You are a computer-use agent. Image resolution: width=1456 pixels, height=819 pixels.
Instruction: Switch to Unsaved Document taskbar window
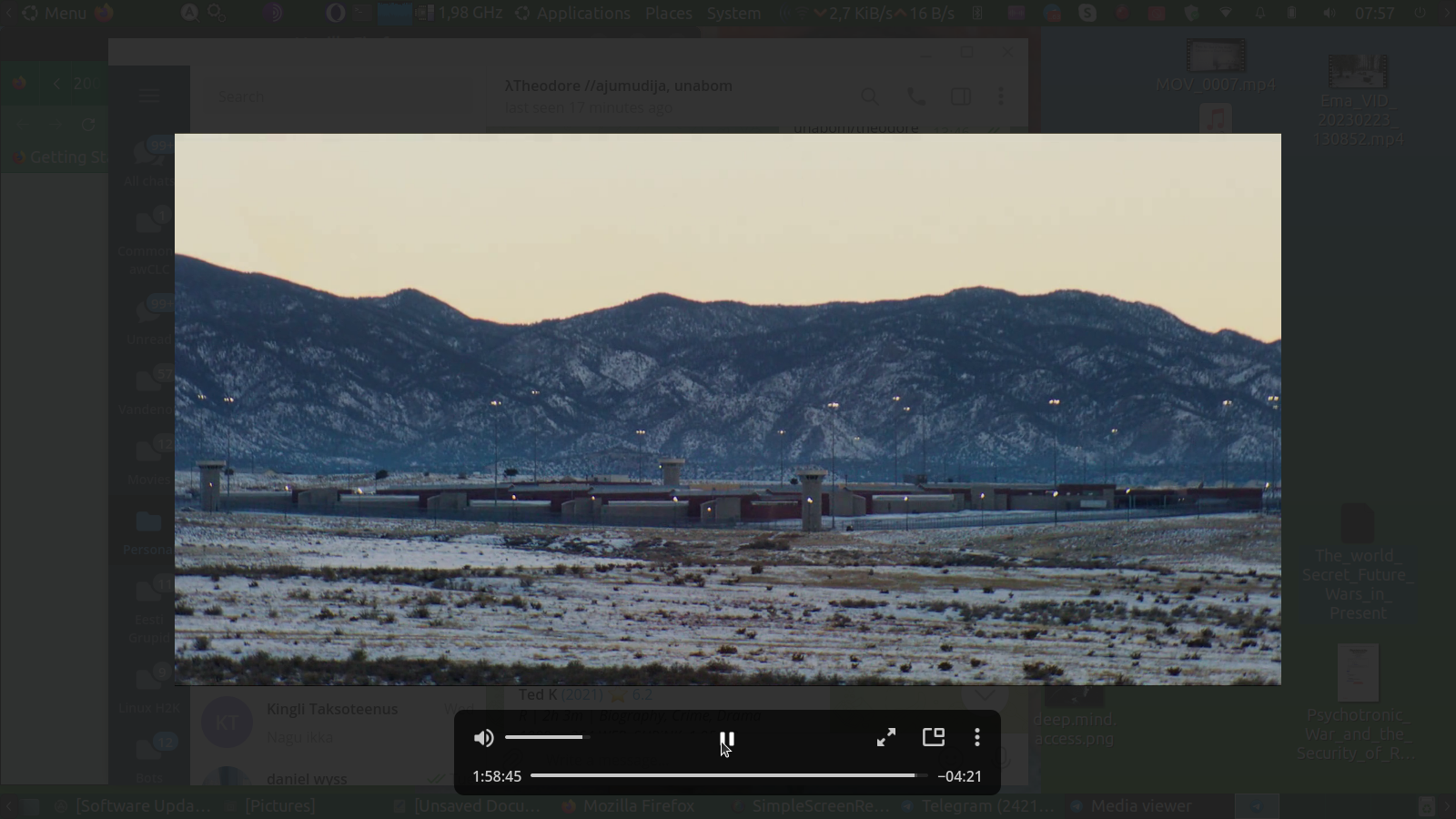pos(467,806)
